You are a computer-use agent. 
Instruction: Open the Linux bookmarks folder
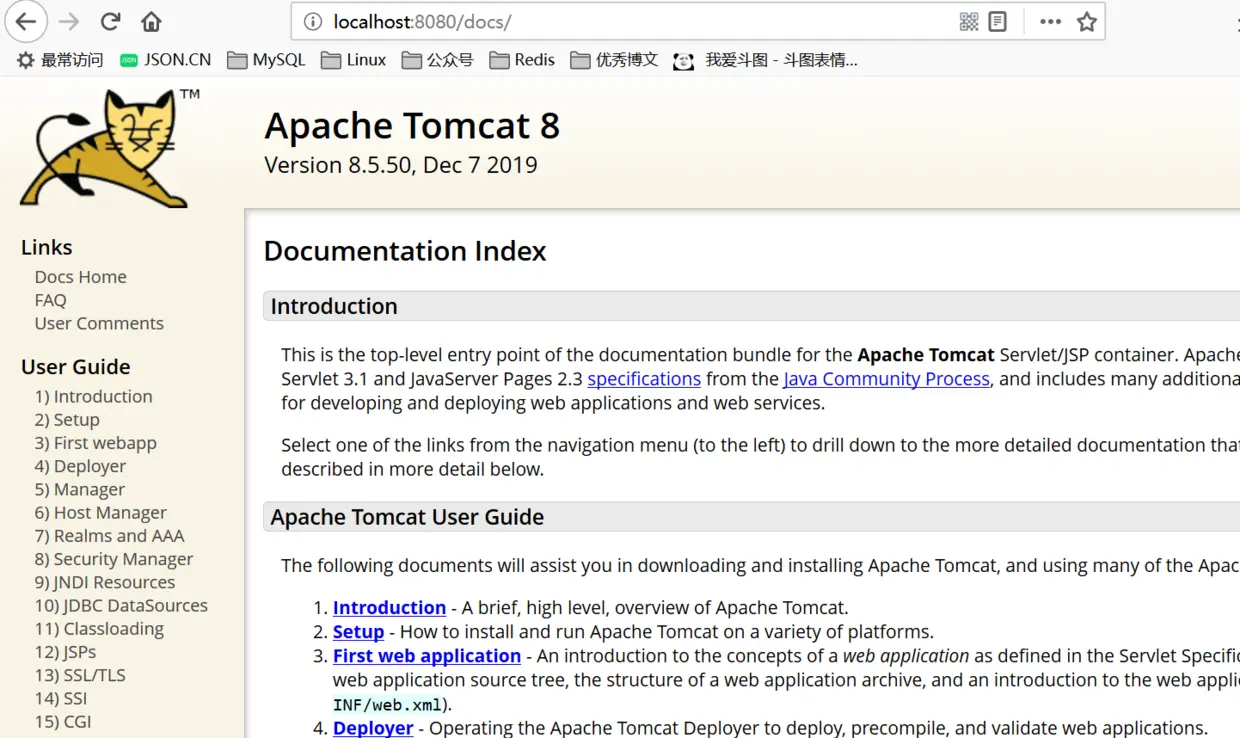353,60
